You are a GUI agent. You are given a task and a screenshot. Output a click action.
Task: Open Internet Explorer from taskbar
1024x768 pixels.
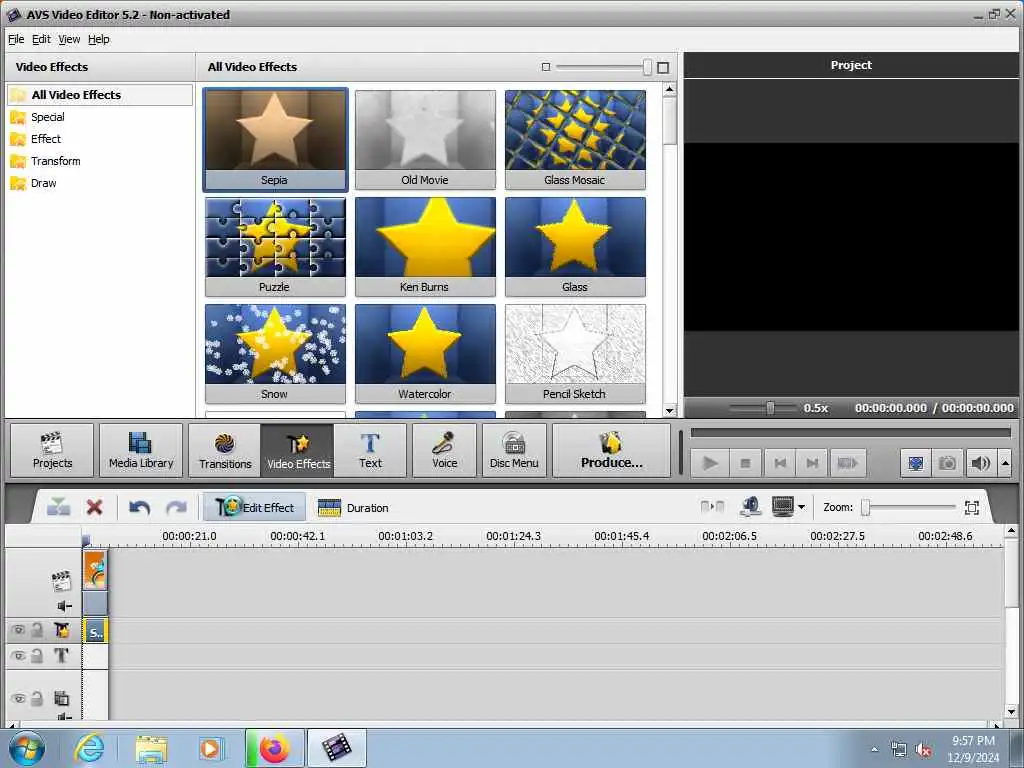[x=89, y=748]
